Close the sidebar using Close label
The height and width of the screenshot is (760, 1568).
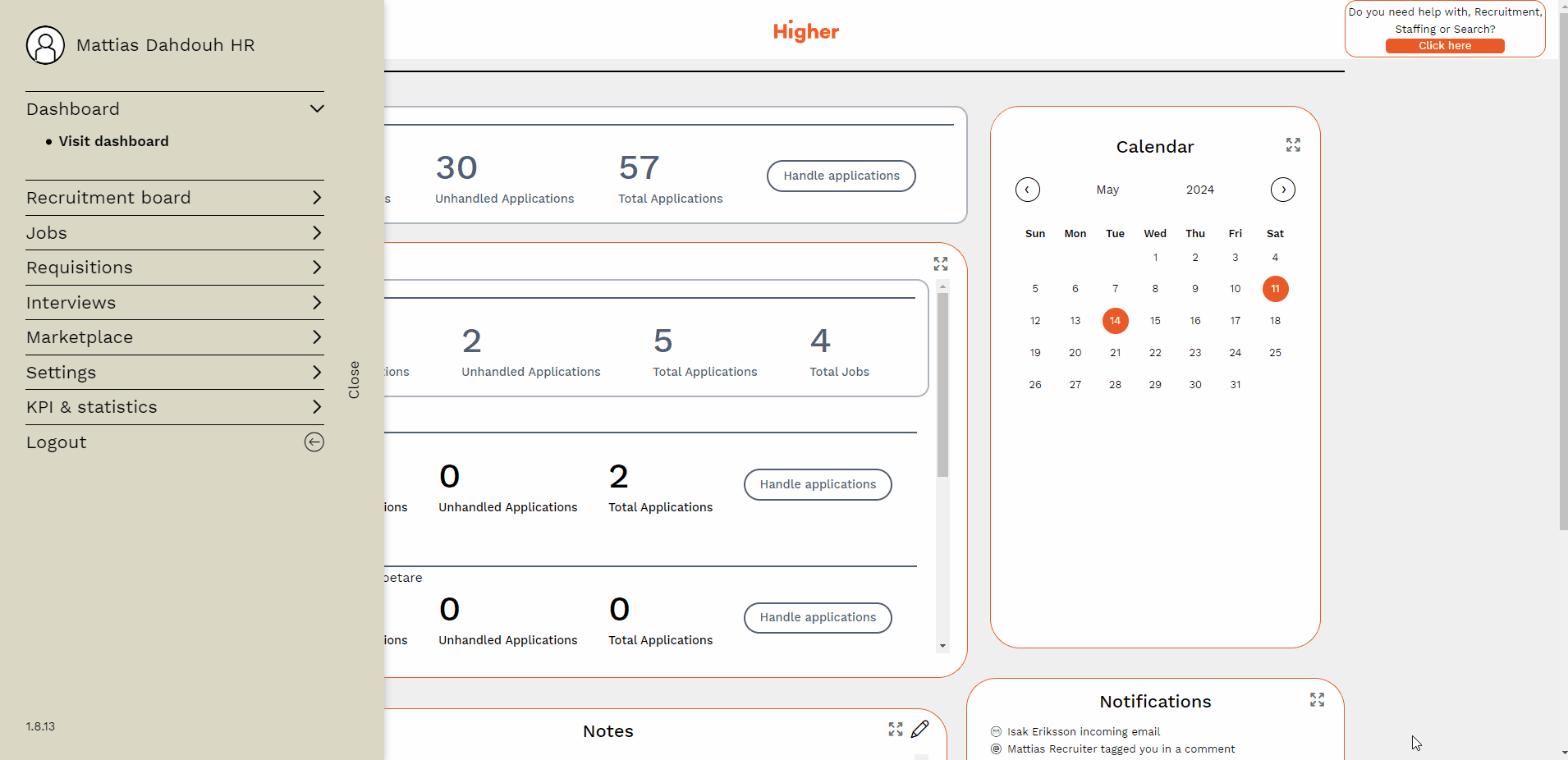(x=354, y=380)
